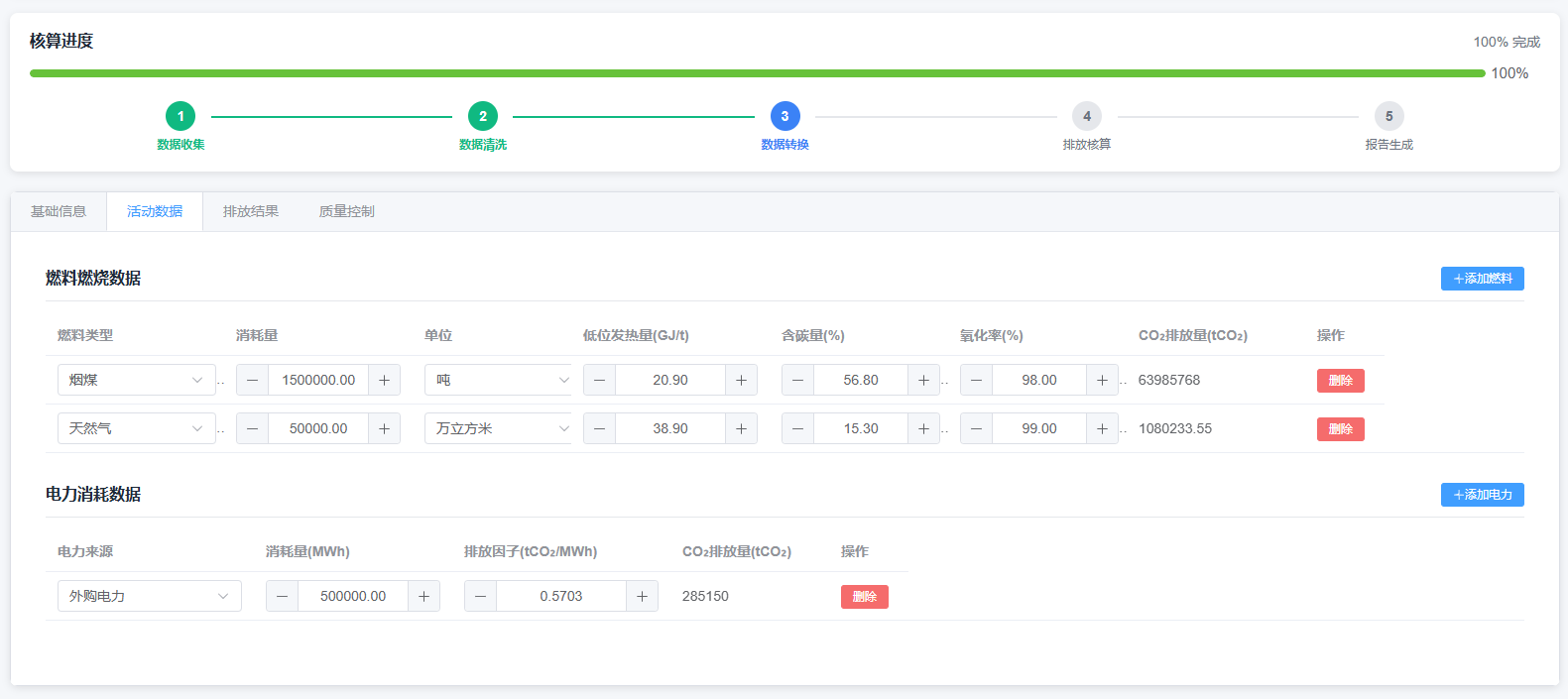Image resolution: width=1568 pixels, height=699 pixels.
Task: Click the 0.5703 emission factor field
Action: pyautogui.click(x=561, y=596)
